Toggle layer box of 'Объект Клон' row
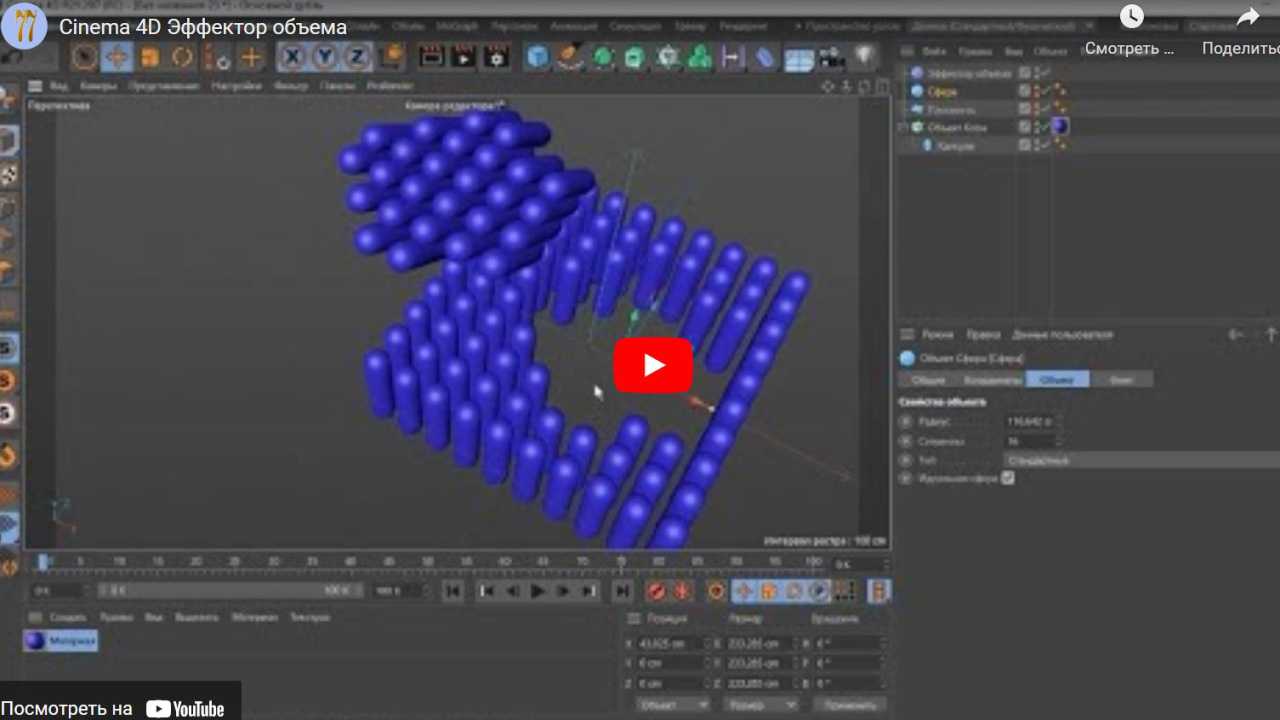Viewport: 1280px width, 720px height. coord(1024,127)
